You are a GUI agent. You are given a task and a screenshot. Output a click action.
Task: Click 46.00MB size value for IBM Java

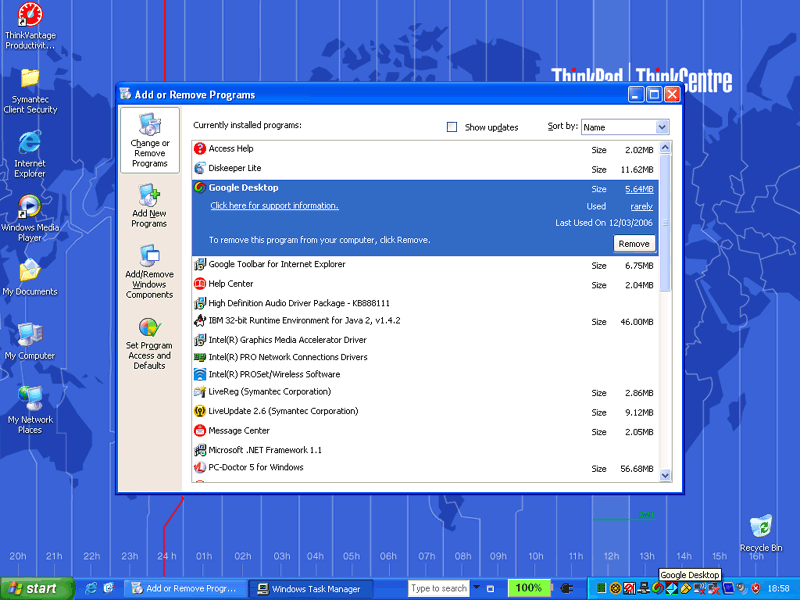637,322
